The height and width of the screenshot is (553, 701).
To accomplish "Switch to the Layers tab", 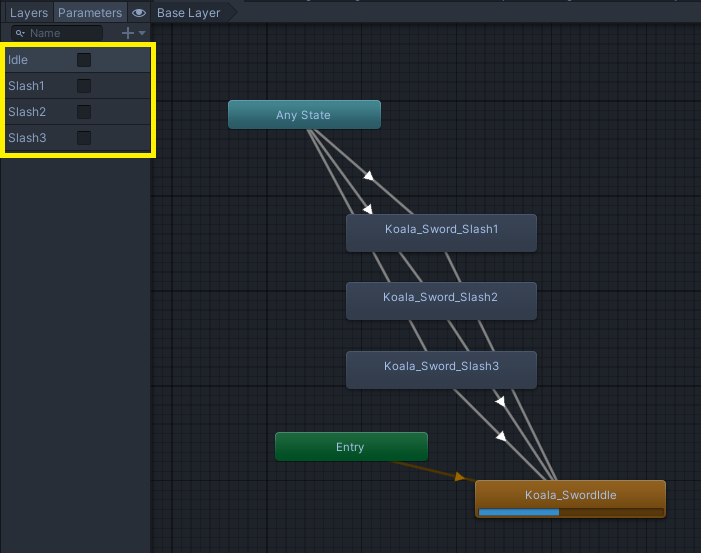I will [x=28, y=13].
